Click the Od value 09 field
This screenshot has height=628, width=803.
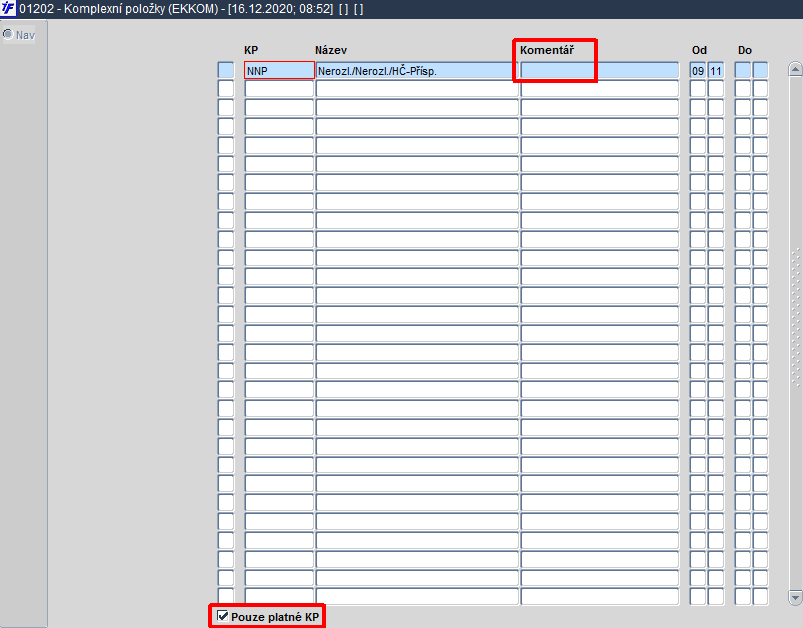698,71
